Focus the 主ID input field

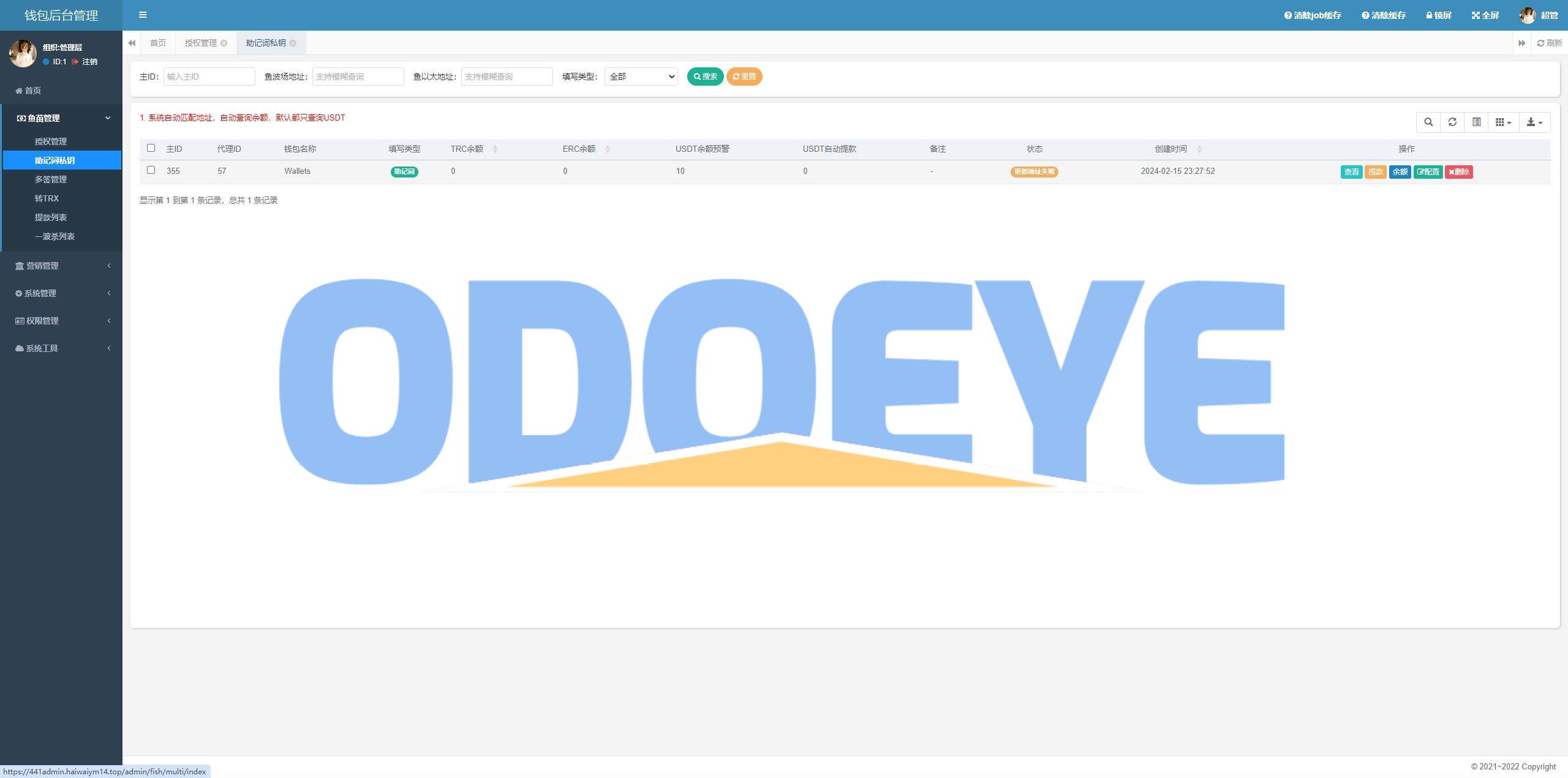pos(209,77)
